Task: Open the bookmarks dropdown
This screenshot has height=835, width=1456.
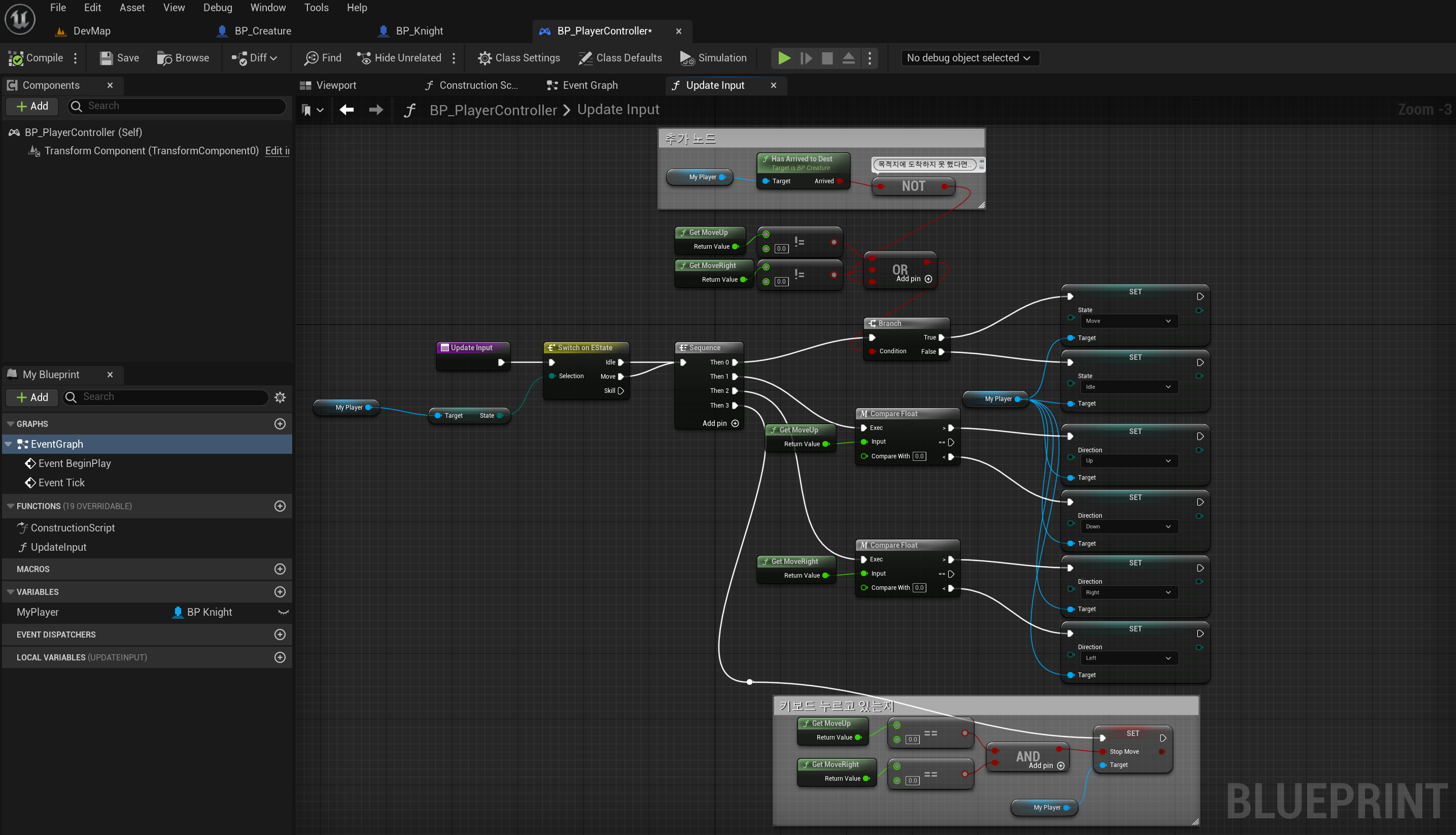Action: point(313,110)
